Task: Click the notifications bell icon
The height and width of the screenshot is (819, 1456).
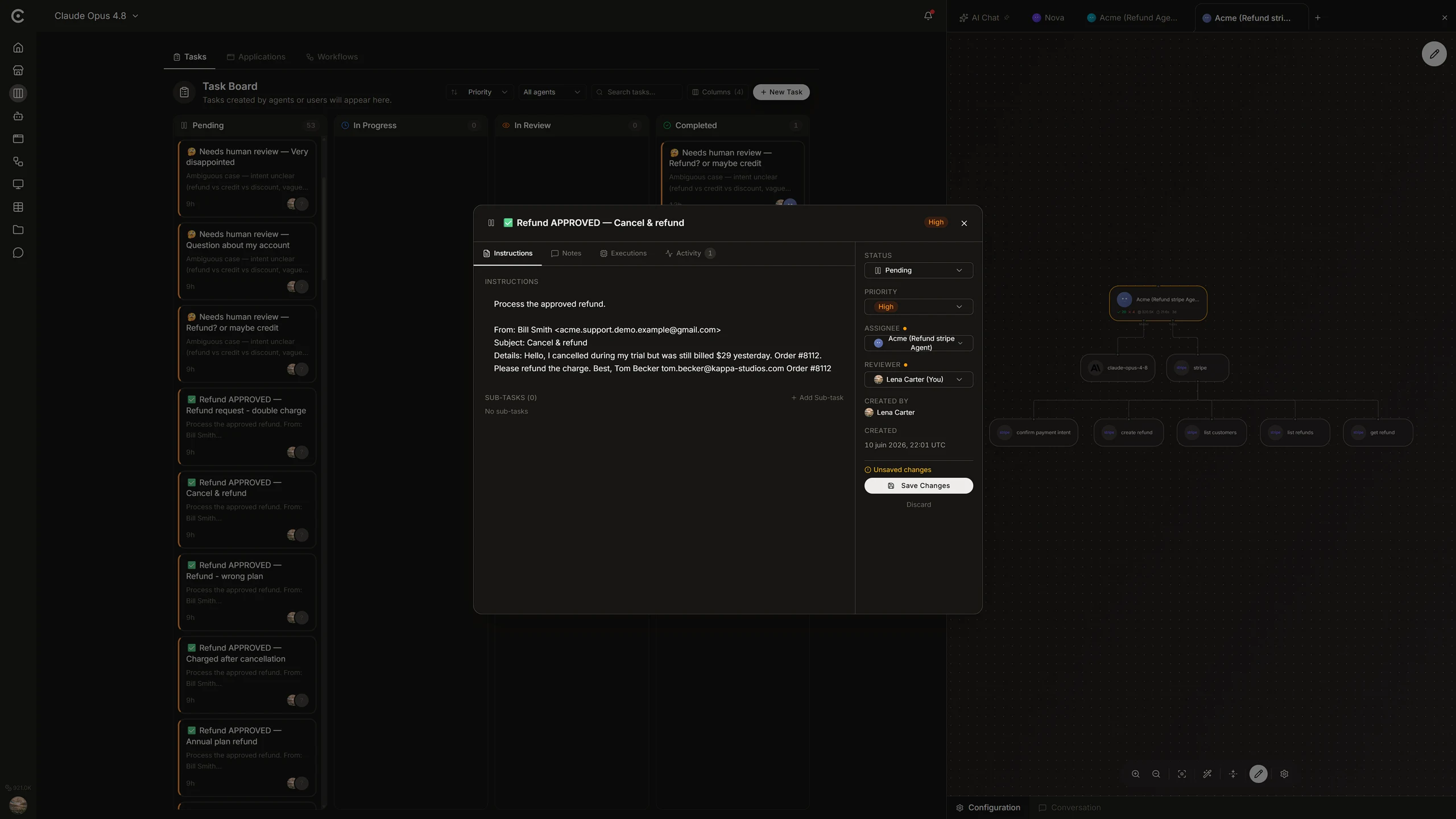Action: (928, 16)
